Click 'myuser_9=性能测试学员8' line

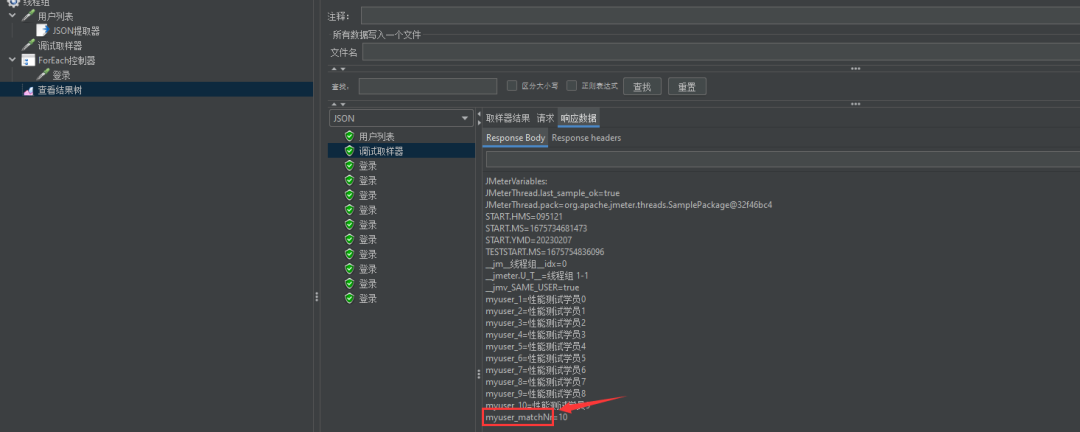point(535,393)
